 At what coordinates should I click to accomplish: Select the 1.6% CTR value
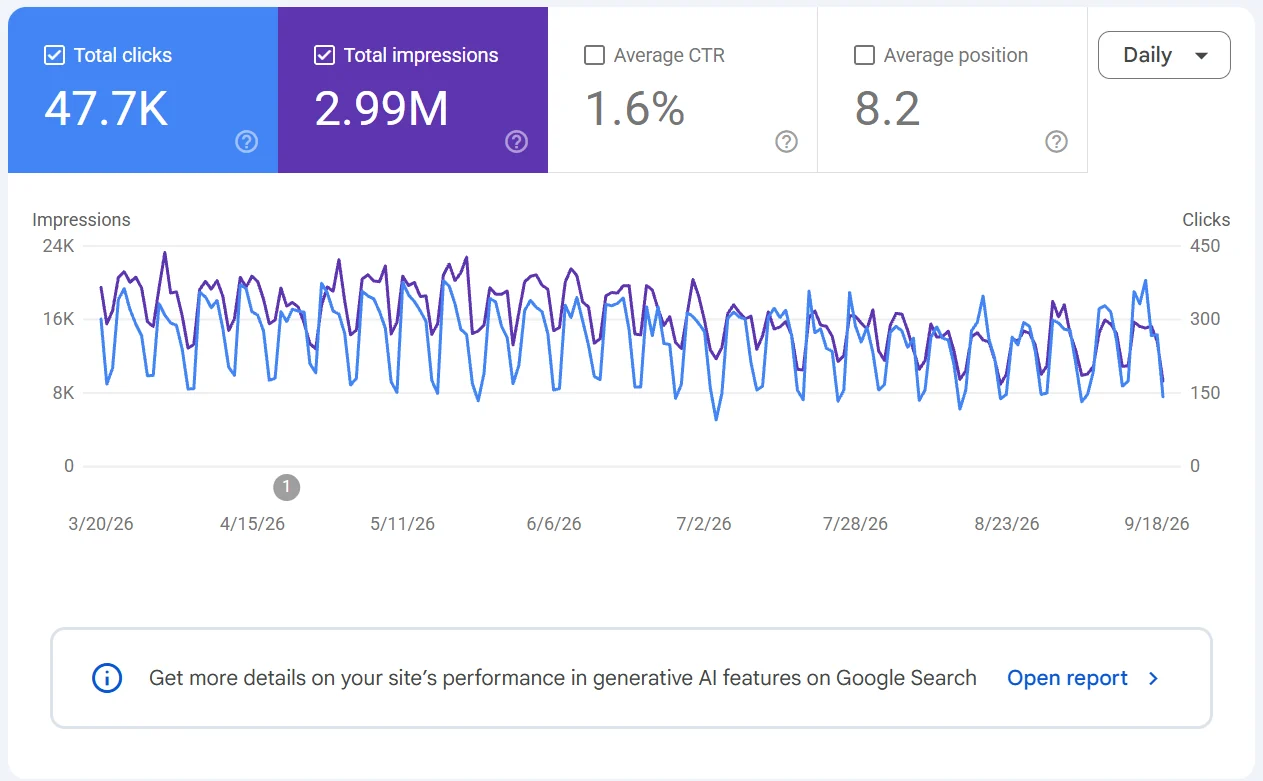(635, 108)
